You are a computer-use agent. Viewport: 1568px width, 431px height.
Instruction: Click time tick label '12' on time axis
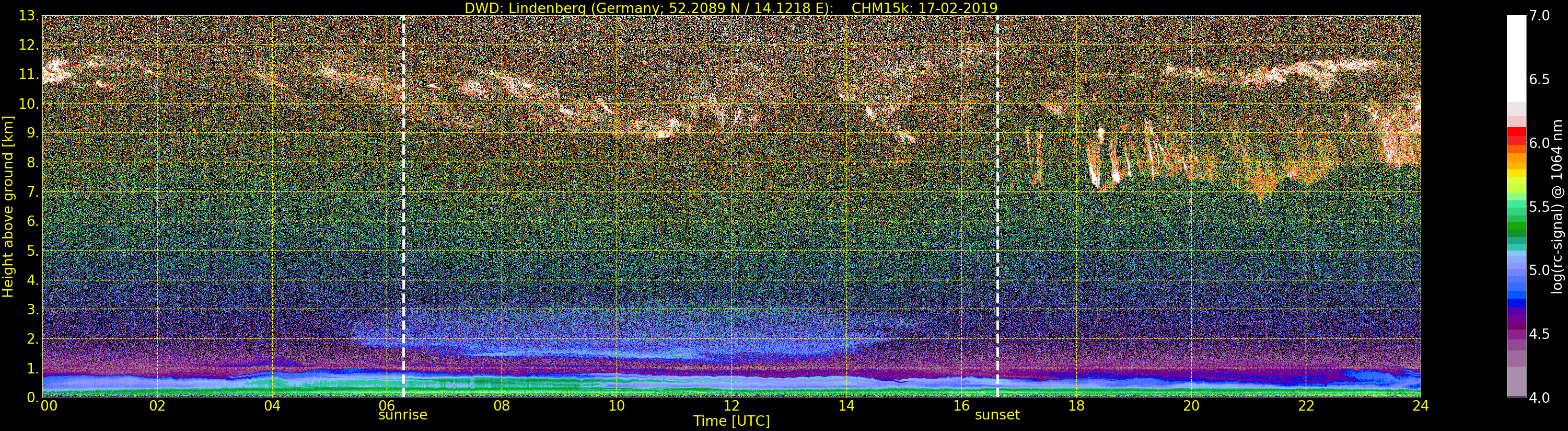tap(731, 405)
